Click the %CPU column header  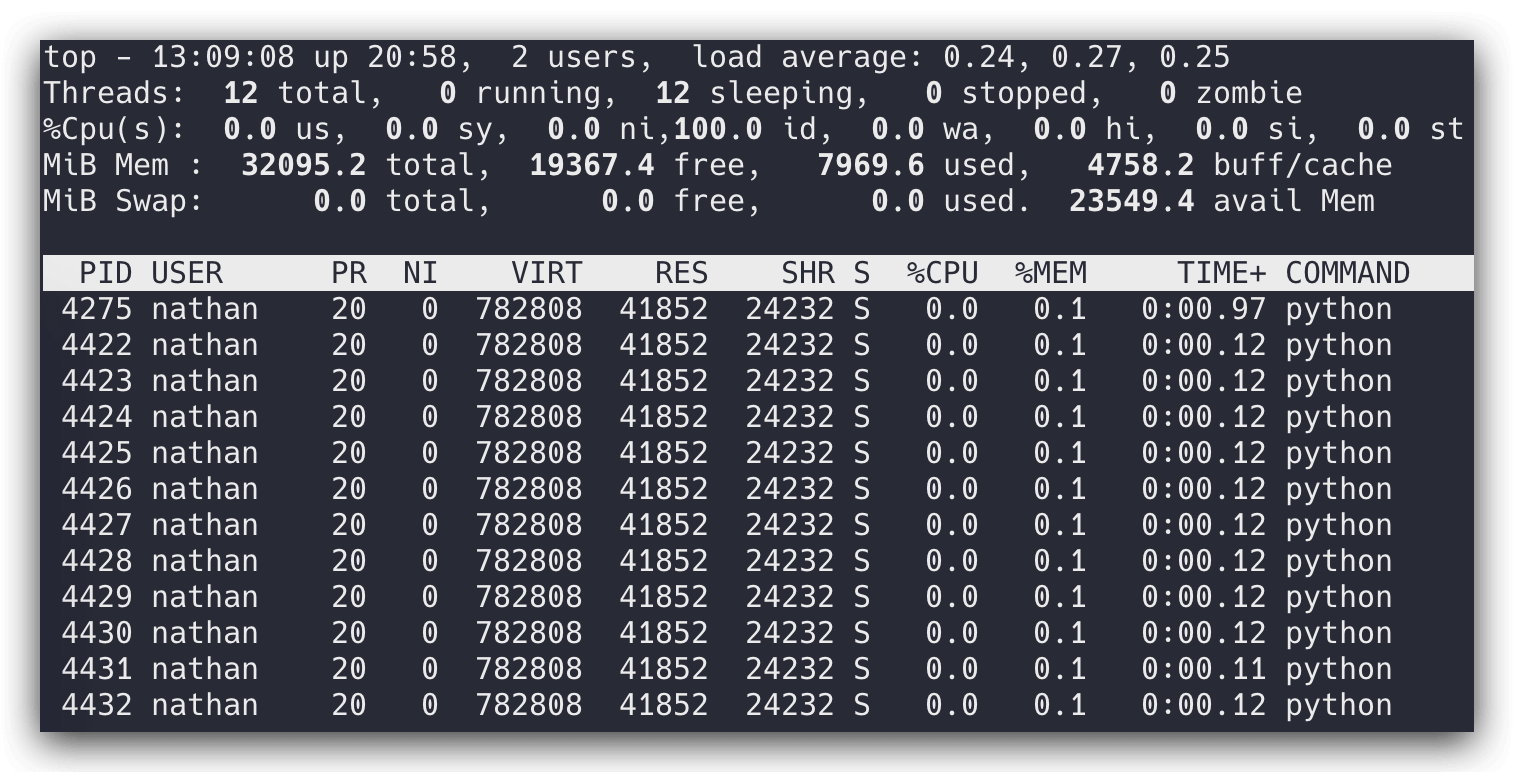pyautogui.click(x=942, y=273)
